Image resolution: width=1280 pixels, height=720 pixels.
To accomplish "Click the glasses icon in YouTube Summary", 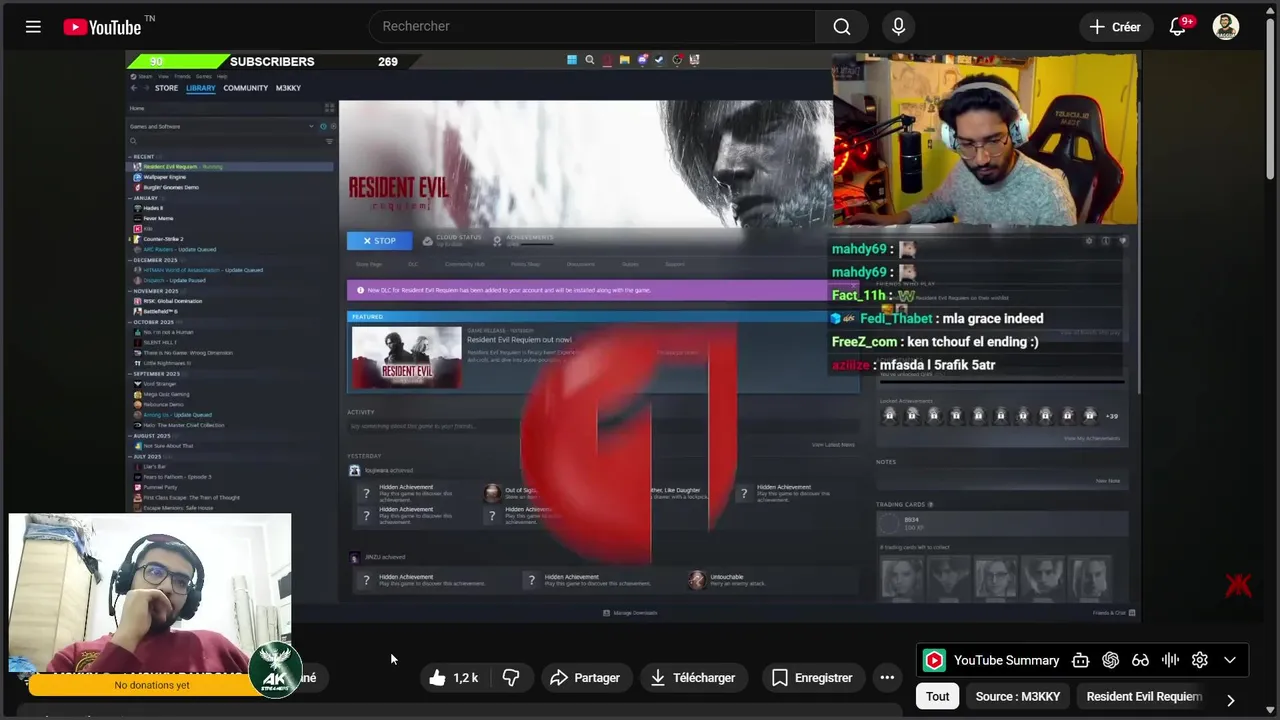I will (x=1140, y=660).
